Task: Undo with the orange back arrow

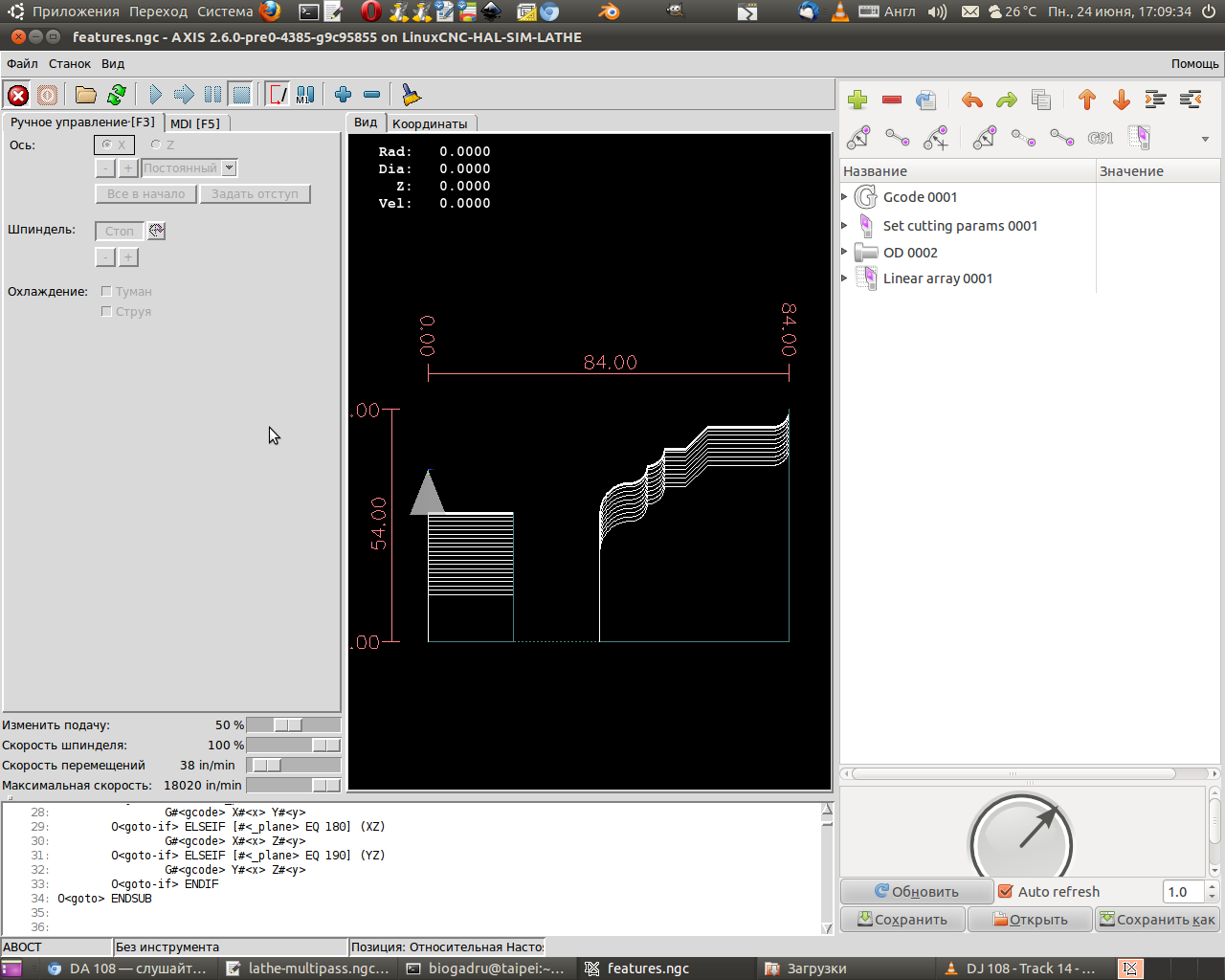Action: 971,100
